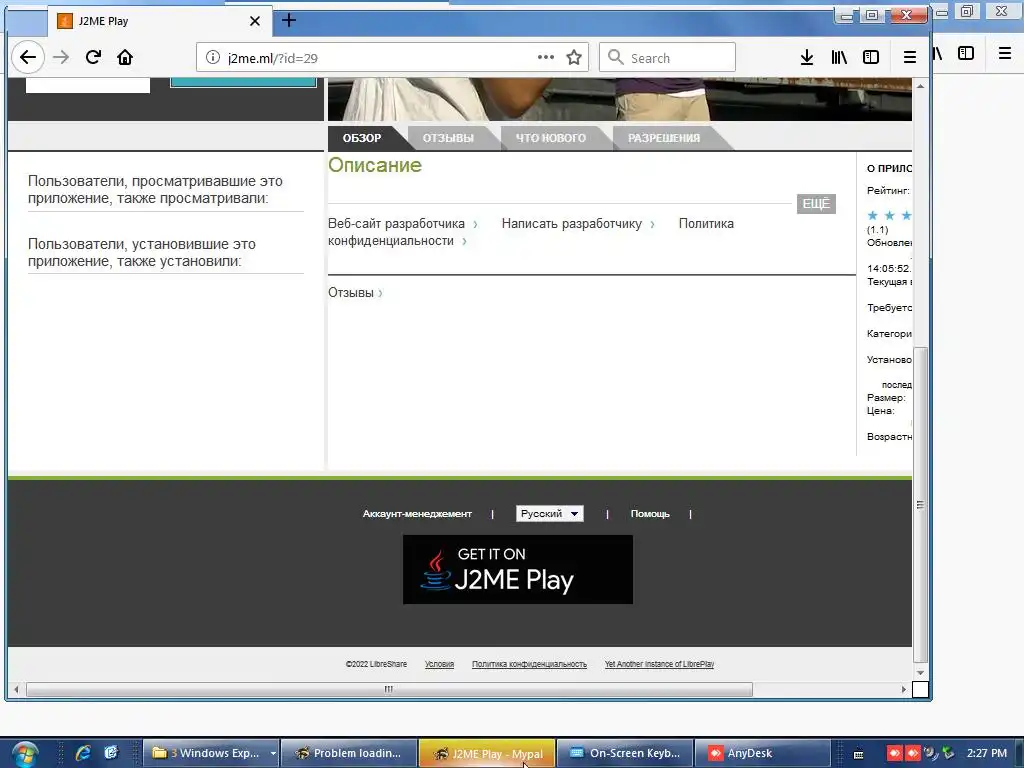Open the browser home page

click(125, 57)
